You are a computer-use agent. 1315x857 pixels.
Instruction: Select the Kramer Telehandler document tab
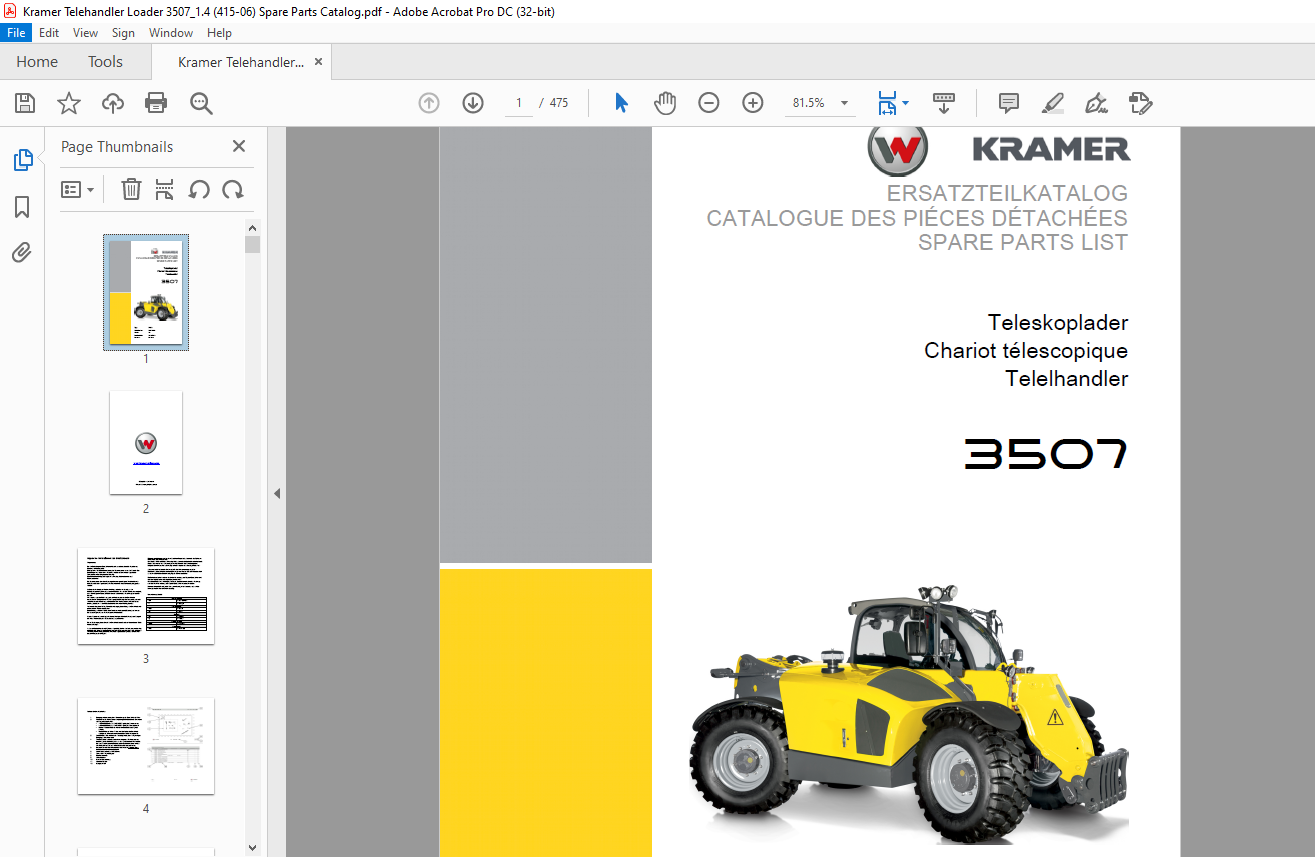pyautogui.click(x=241, y=62)
